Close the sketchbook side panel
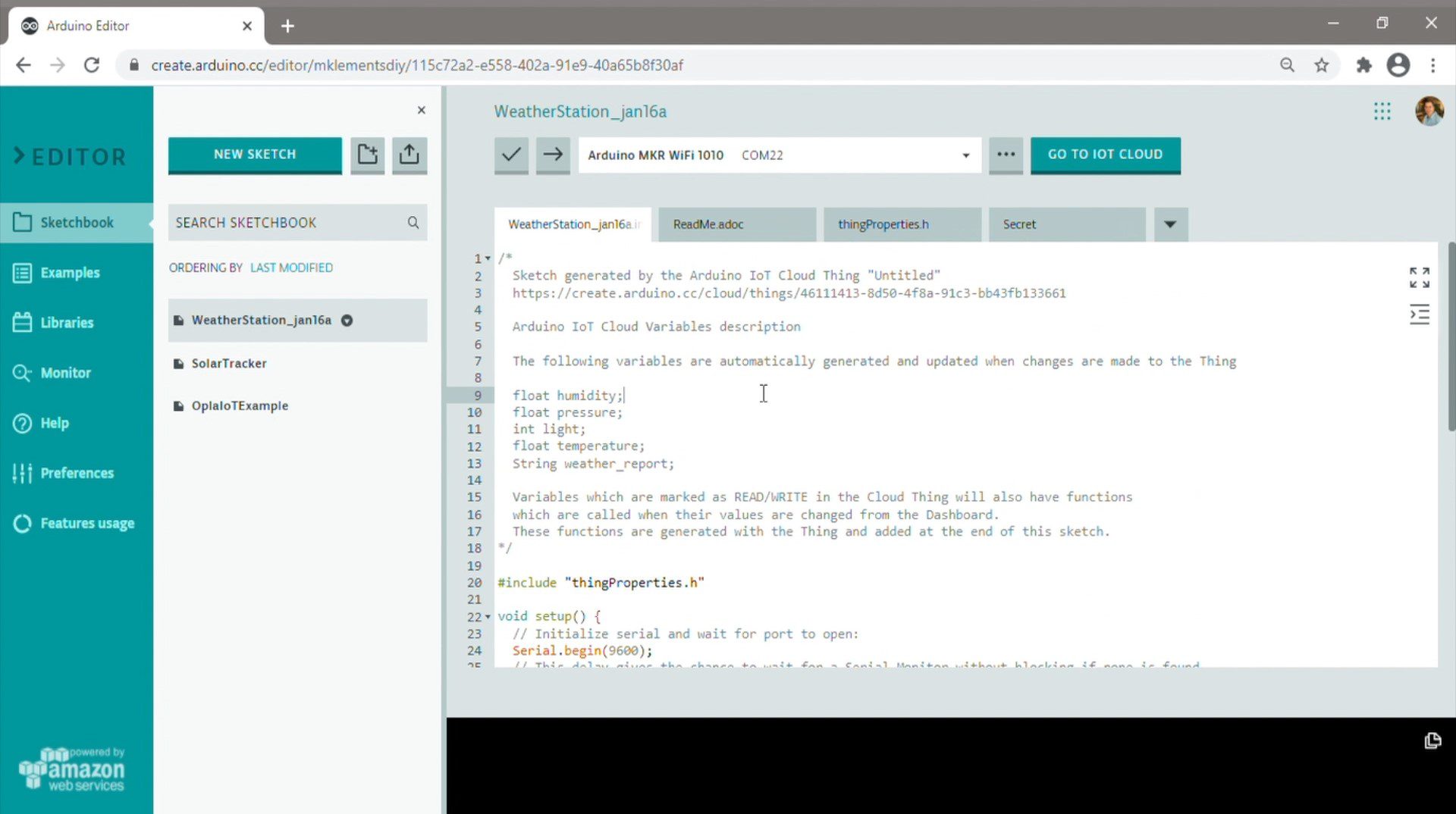The image size is (1456, 814). tap(422, 111)
